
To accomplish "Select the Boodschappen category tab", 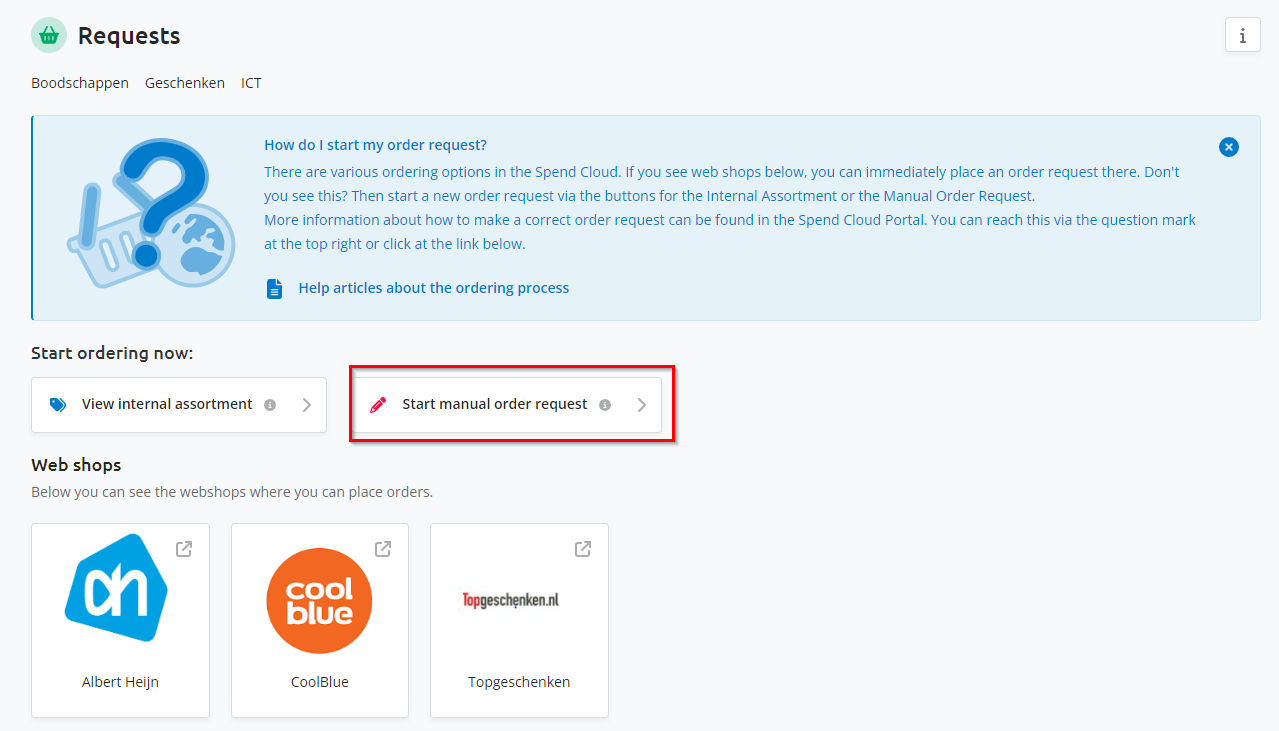I will tap(80, 83).
